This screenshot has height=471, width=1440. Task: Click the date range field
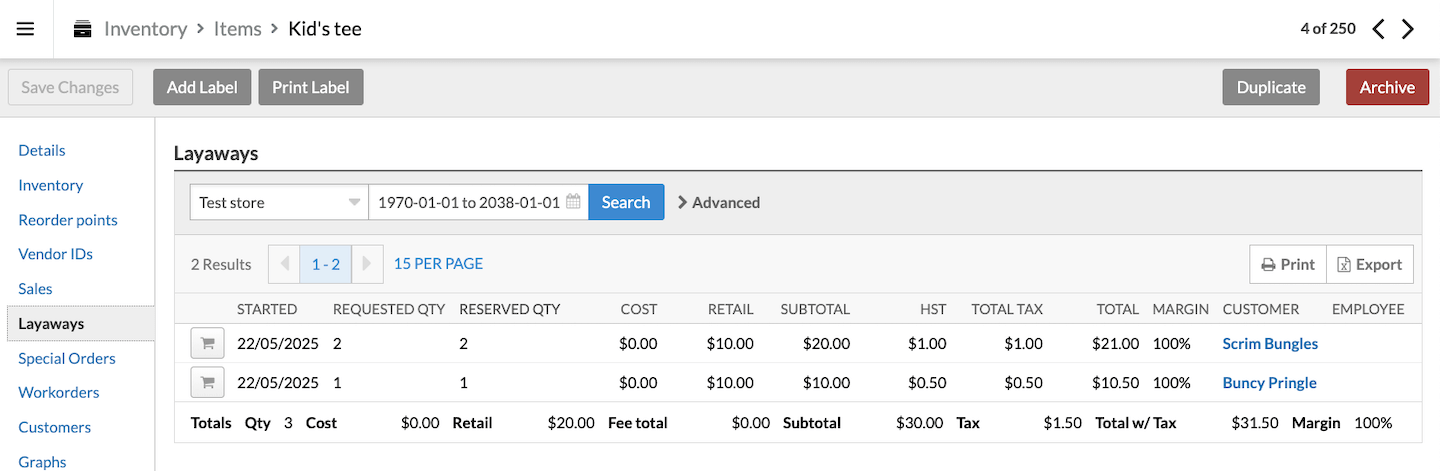(x=478, y=202)
